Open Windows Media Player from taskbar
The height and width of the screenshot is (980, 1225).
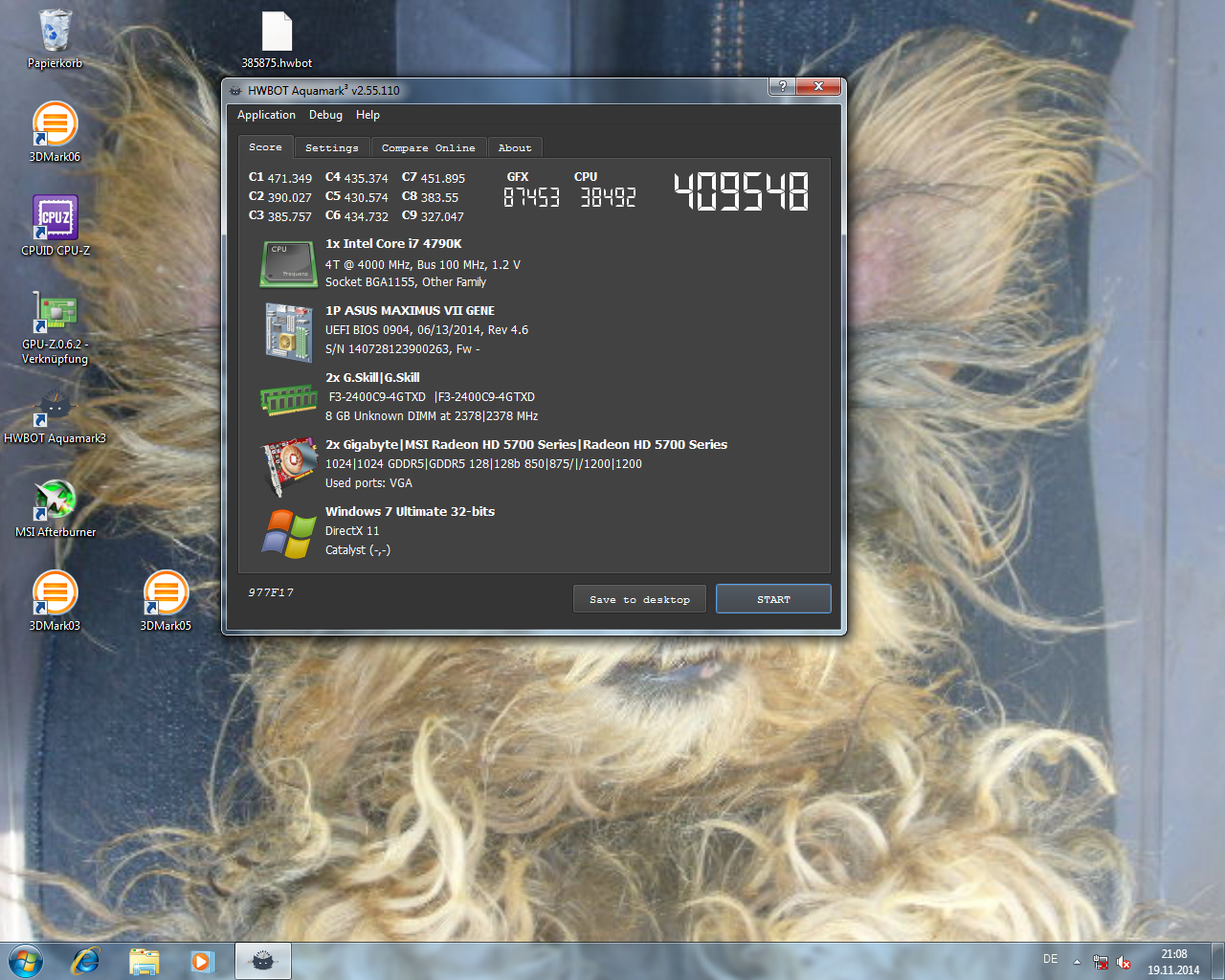click(x=202, y=961)
